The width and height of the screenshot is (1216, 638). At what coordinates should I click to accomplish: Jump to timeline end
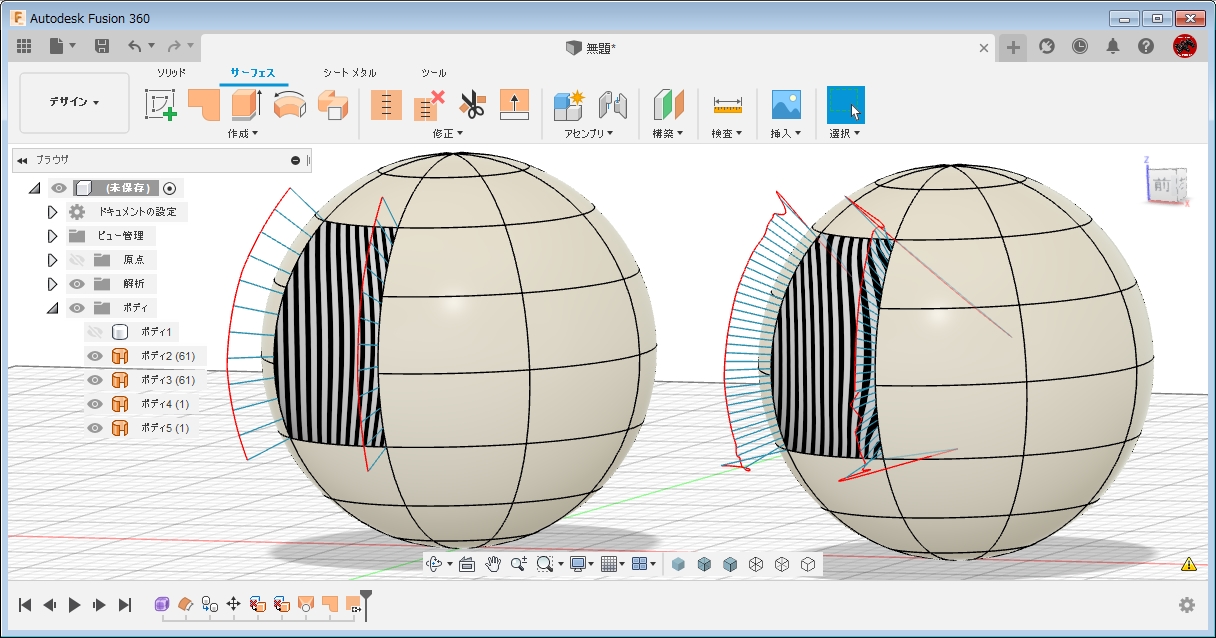(x=125, y=605)
